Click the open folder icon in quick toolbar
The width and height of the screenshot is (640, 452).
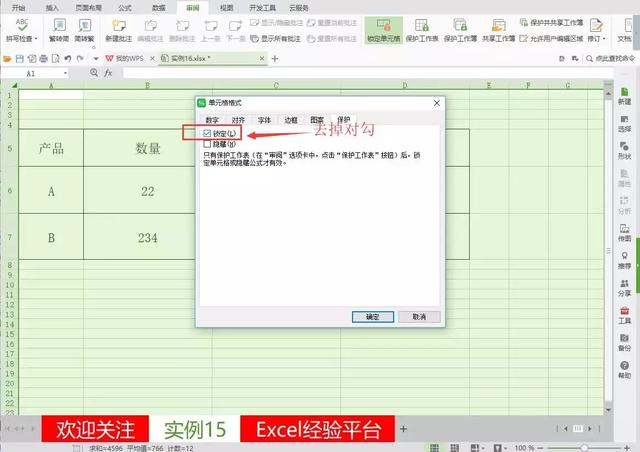coord(7,59)
